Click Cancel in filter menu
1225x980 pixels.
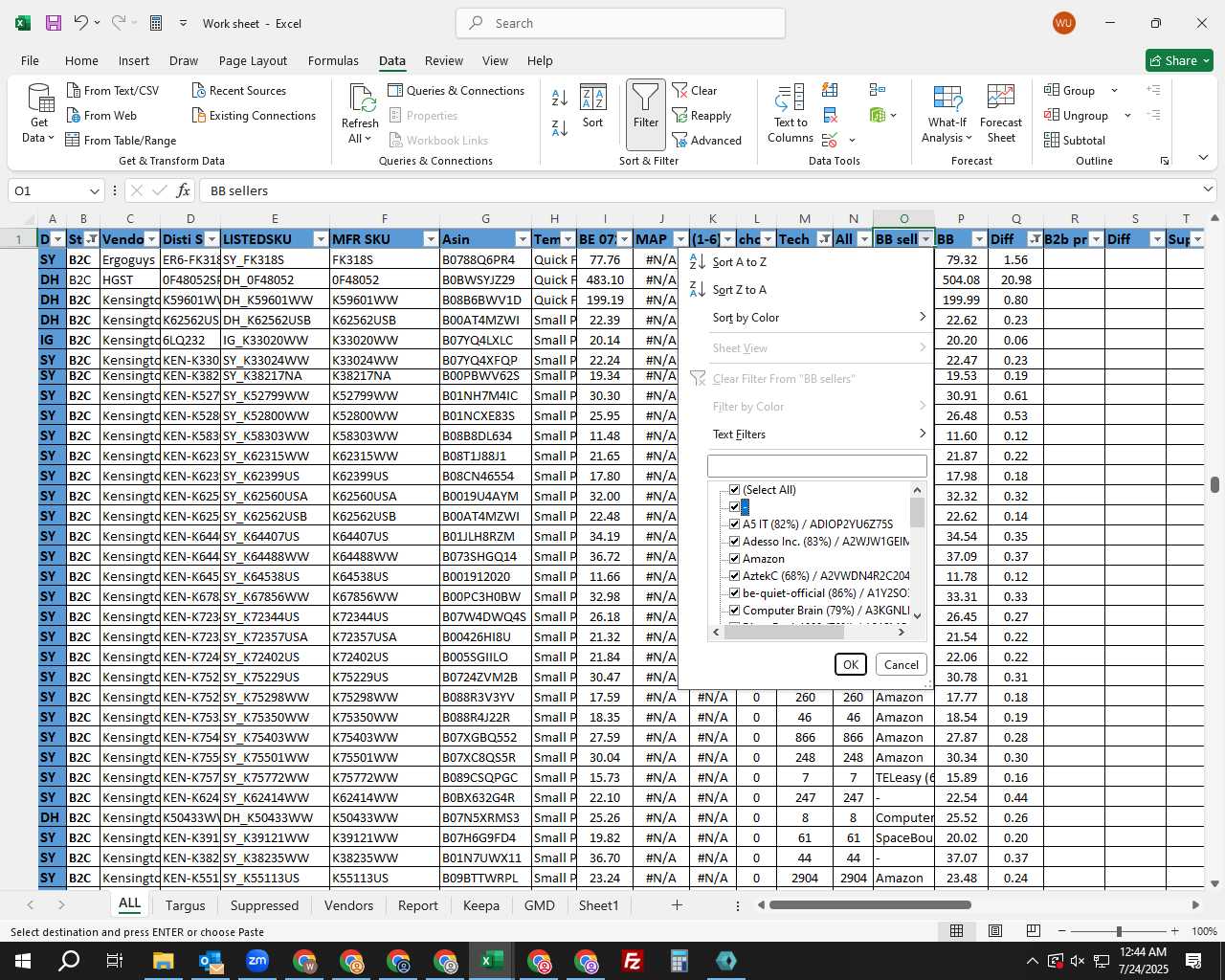pos(902,664)
